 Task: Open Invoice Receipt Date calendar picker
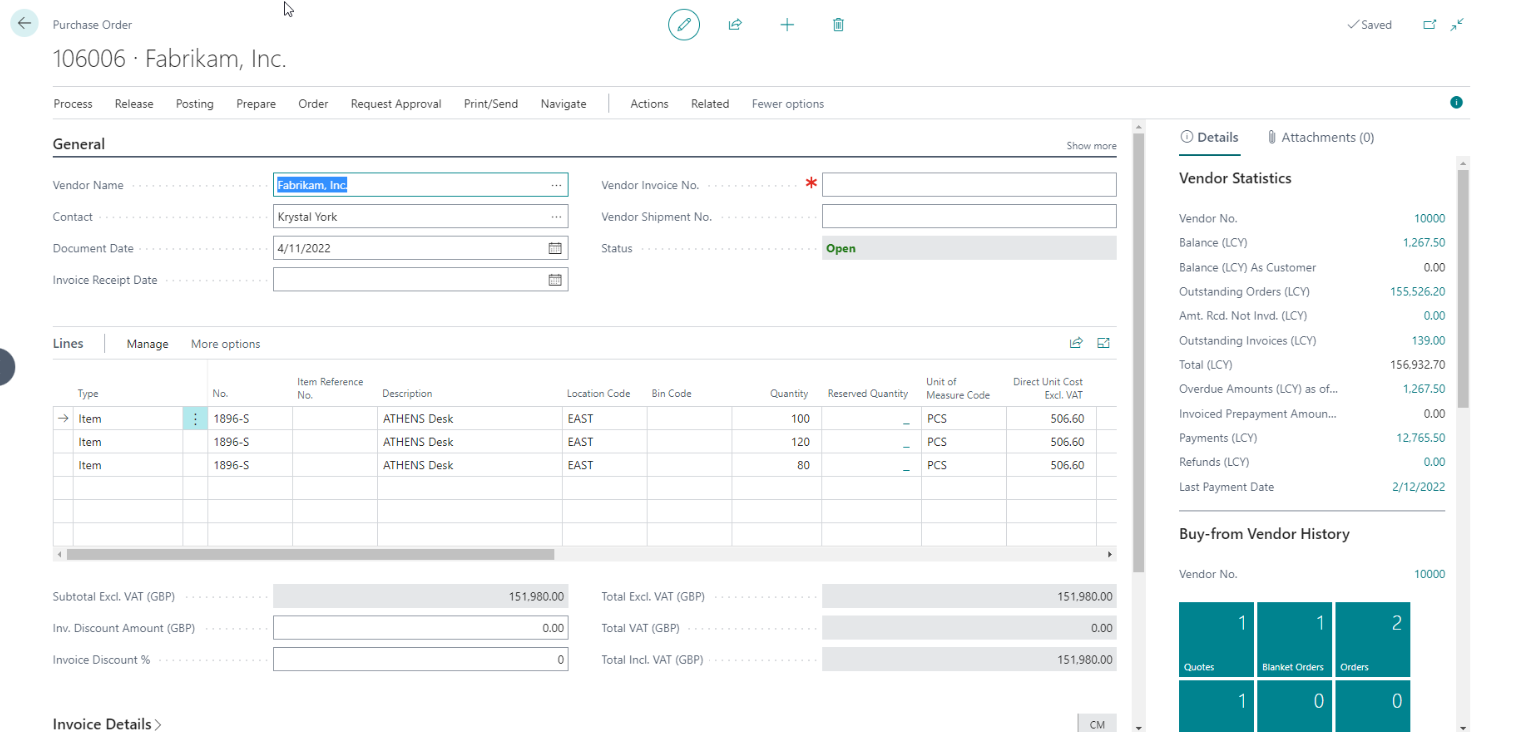tap(555, 280)
